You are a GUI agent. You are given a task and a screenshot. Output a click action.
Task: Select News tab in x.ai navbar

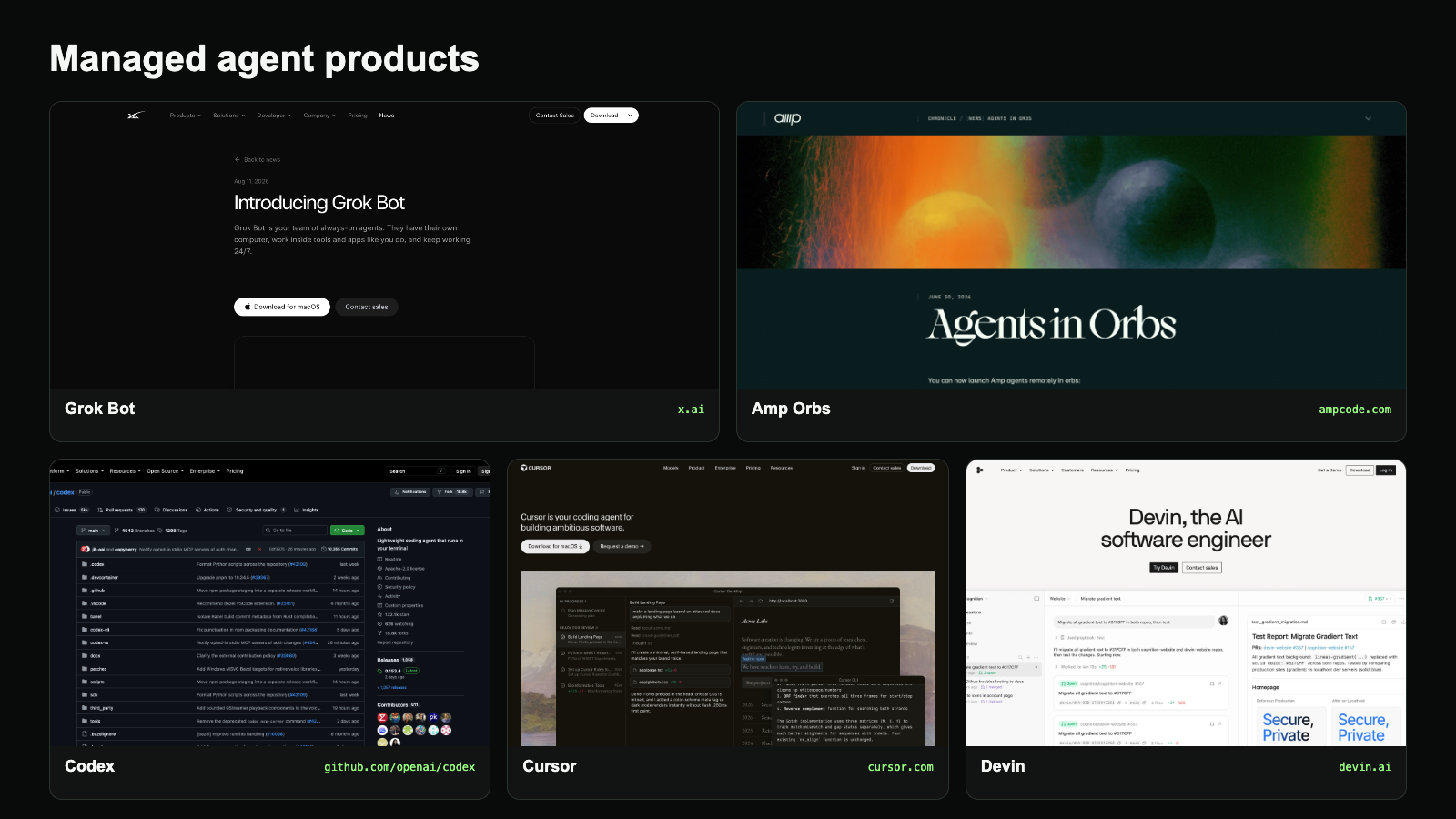pos(387,116)
